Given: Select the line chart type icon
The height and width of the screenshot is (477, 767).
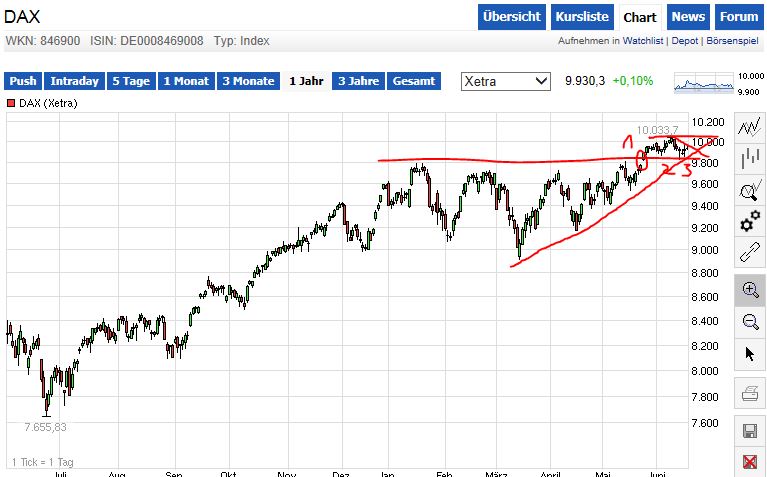Looking at the screenshot, I should tap(749, 128).
